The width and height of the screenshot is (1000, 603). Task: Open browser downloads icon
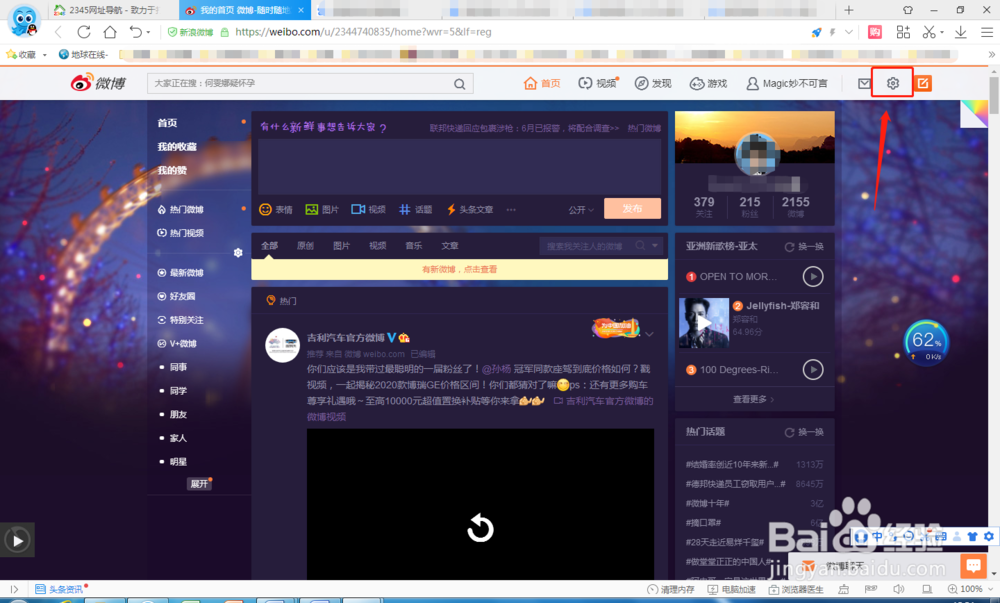[x=960, y=32]
